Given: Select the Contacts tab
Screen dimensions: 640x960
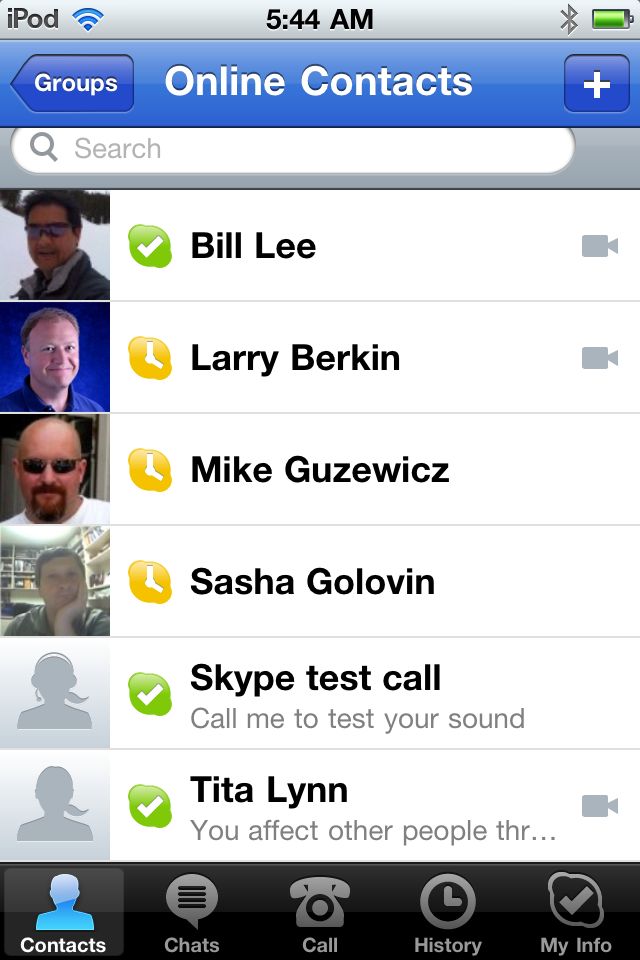Looking at the screenshot, I should [x=63, y=913].
